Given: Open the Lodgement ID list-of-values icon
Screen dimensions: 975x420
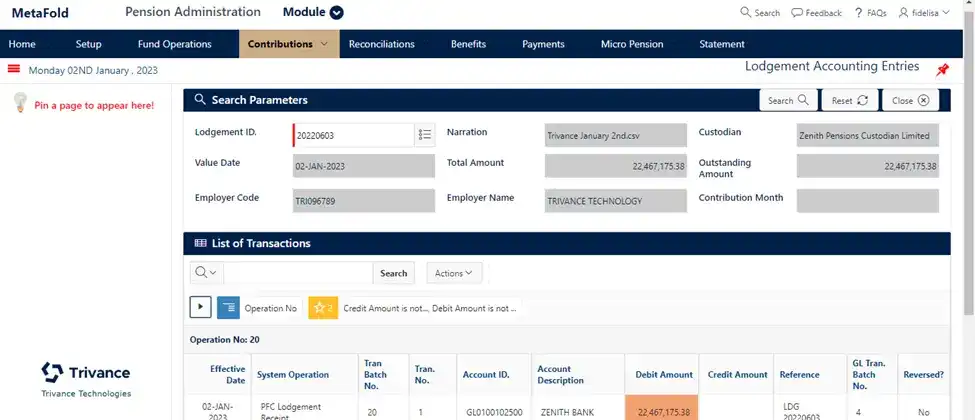Looking at the screenshot, I should (425, 135).
